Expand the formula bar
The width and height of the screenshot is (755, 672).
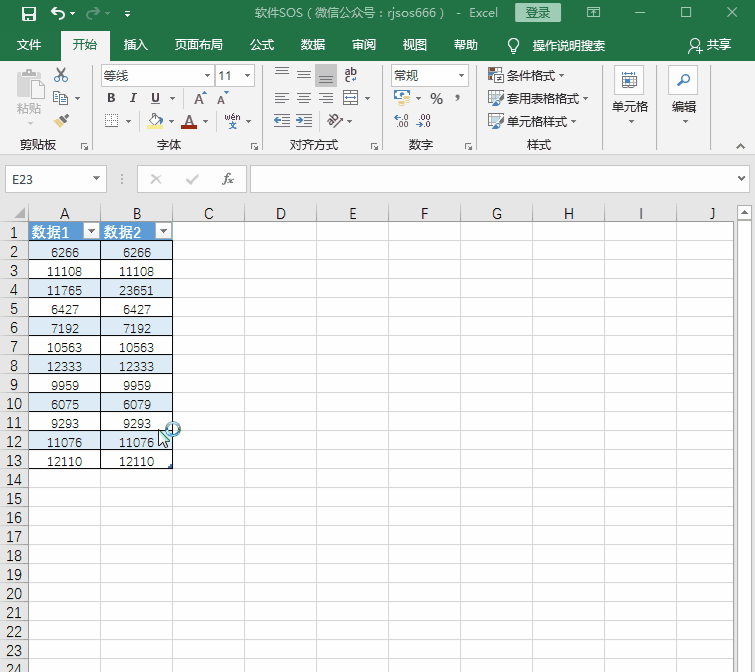tap(742, 179)
